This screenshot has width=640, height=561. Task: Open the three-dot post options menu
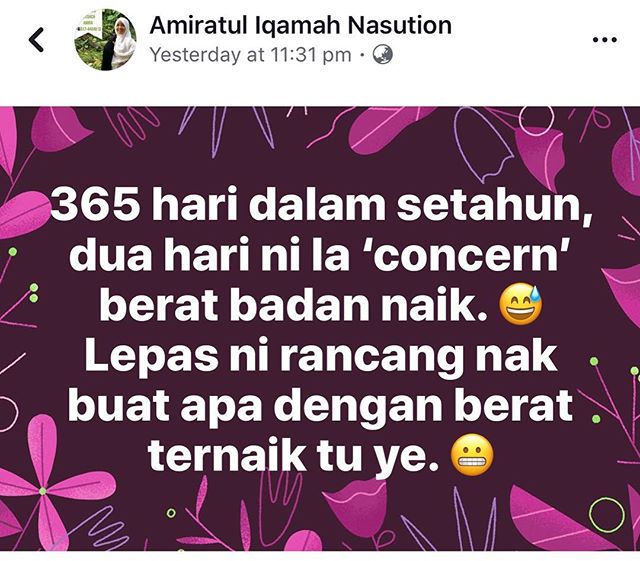(604, 40)
